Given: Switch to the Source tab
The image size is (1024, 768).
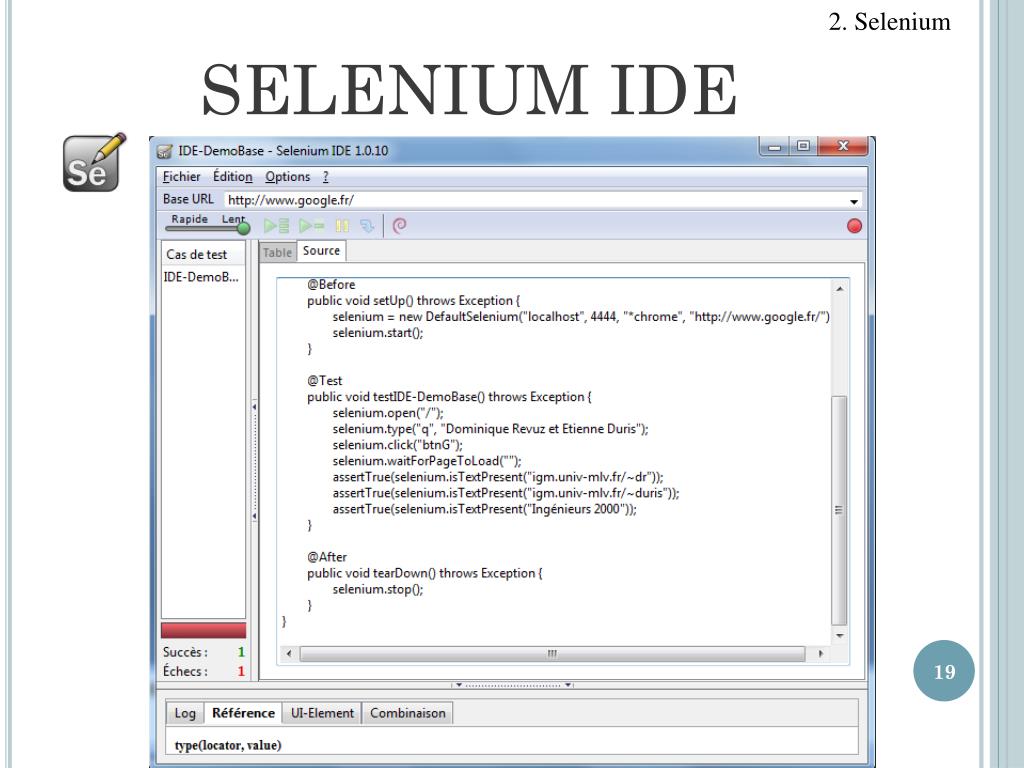Looking at the screenshot, I should pos(321,251).
